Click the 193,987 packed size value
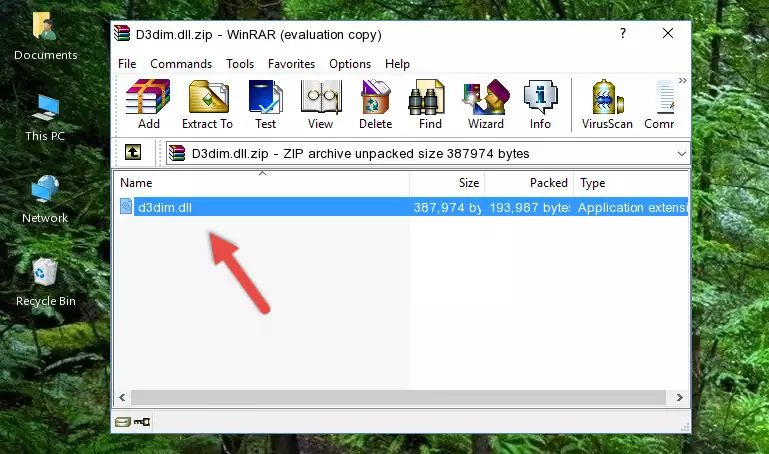Screen dimensions: 769x454 530,207
